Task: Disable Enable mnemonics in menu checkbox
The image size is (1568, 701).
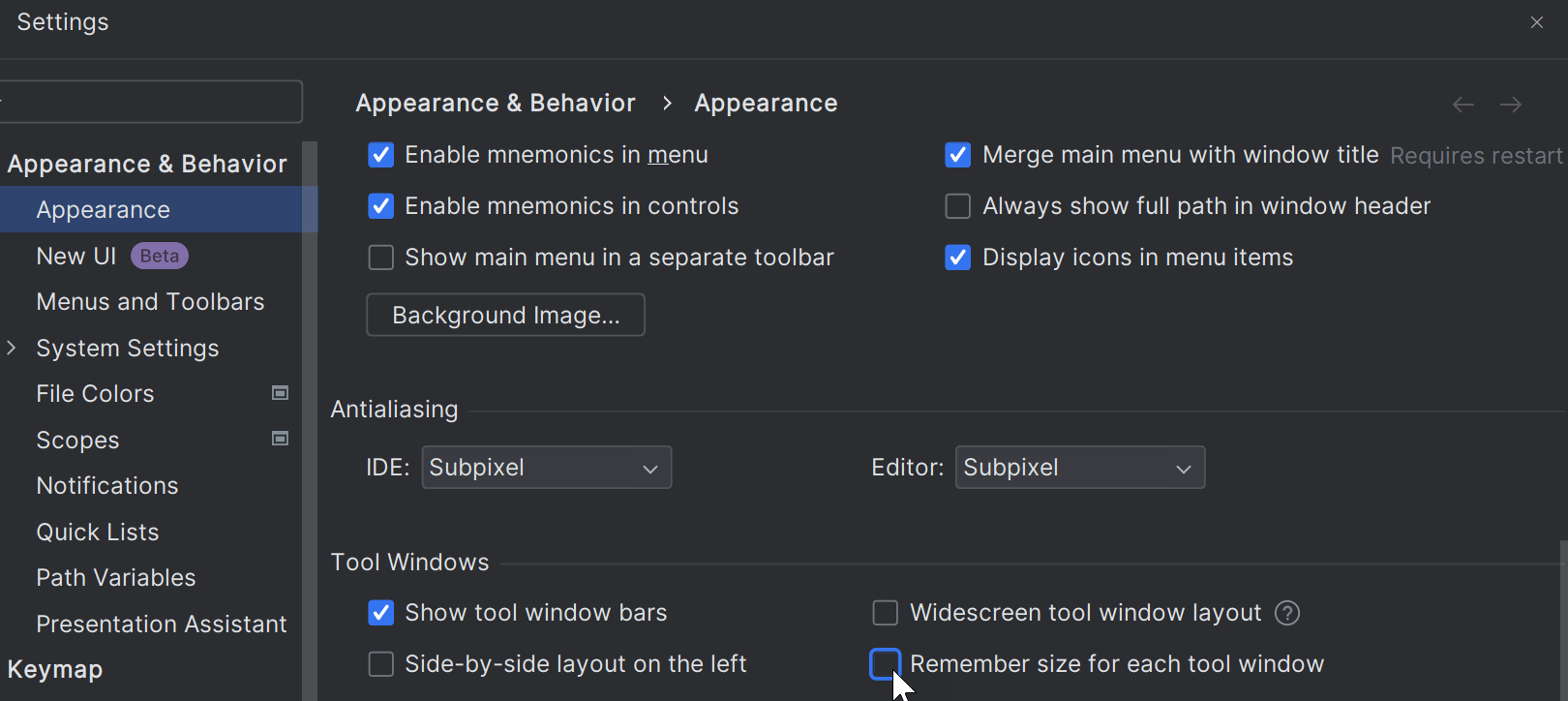Action: [x=381, y=155]
